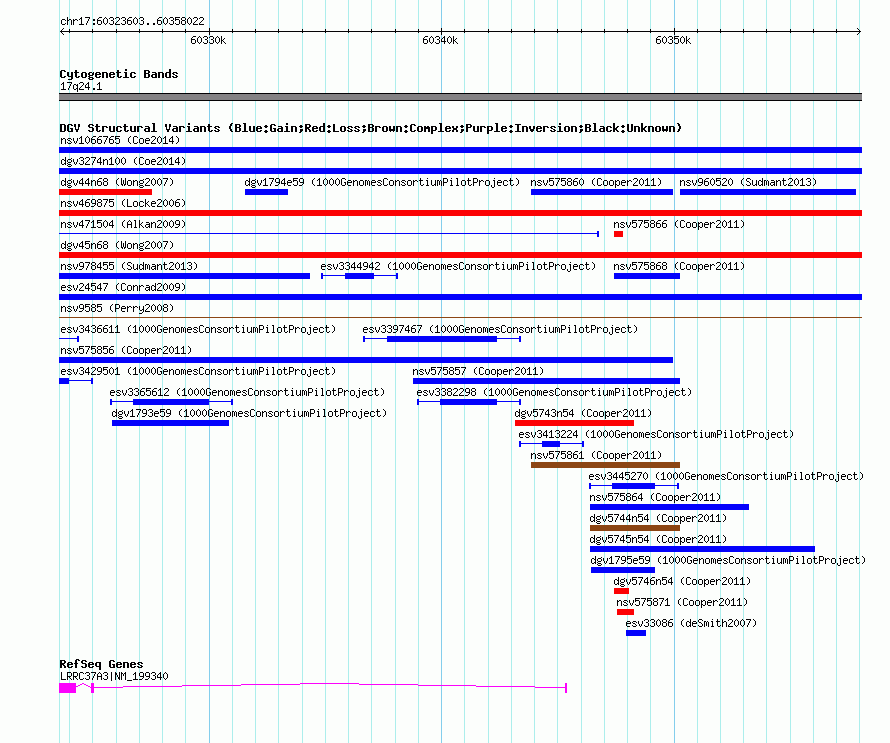The image size is (890, 743).
Task: Open esv33086 (deSmith2007) label
Action: 691,623
